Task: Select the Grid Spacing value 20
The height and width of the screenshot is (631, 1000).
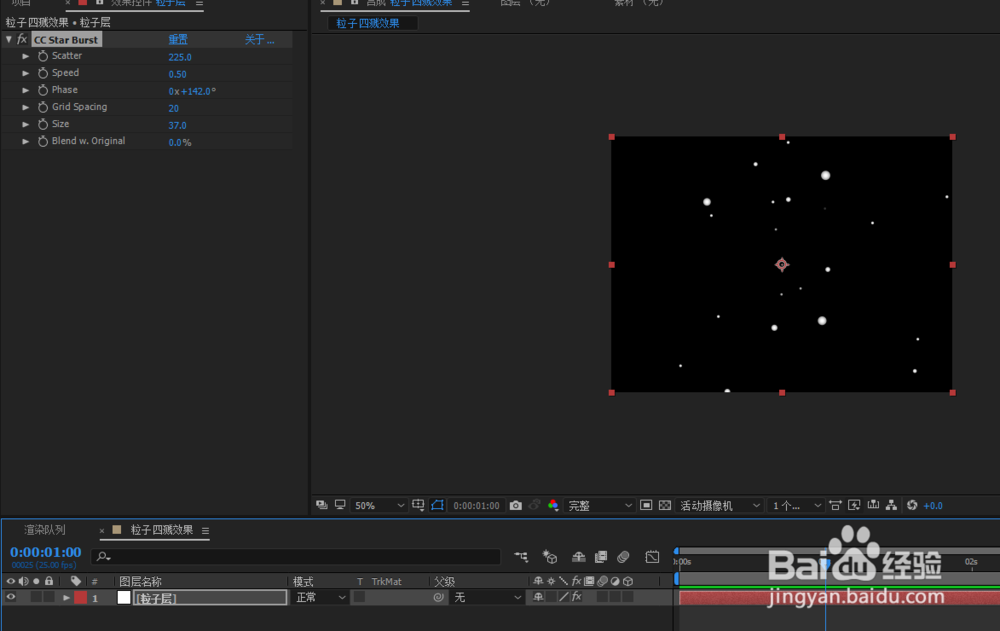Action: pyautogui.click(x=173, y=108)
